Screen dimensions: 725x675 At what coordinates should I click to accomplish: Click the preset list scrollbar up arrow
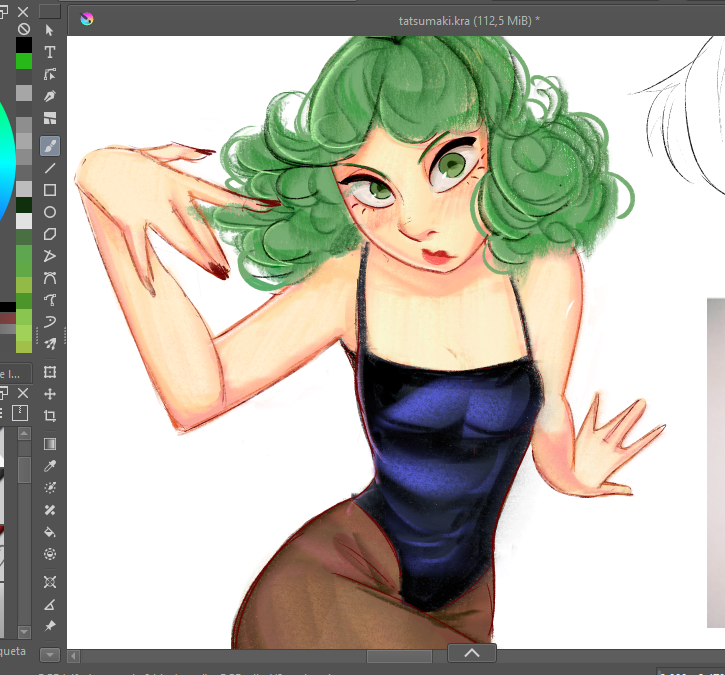(x=24, y=434)
